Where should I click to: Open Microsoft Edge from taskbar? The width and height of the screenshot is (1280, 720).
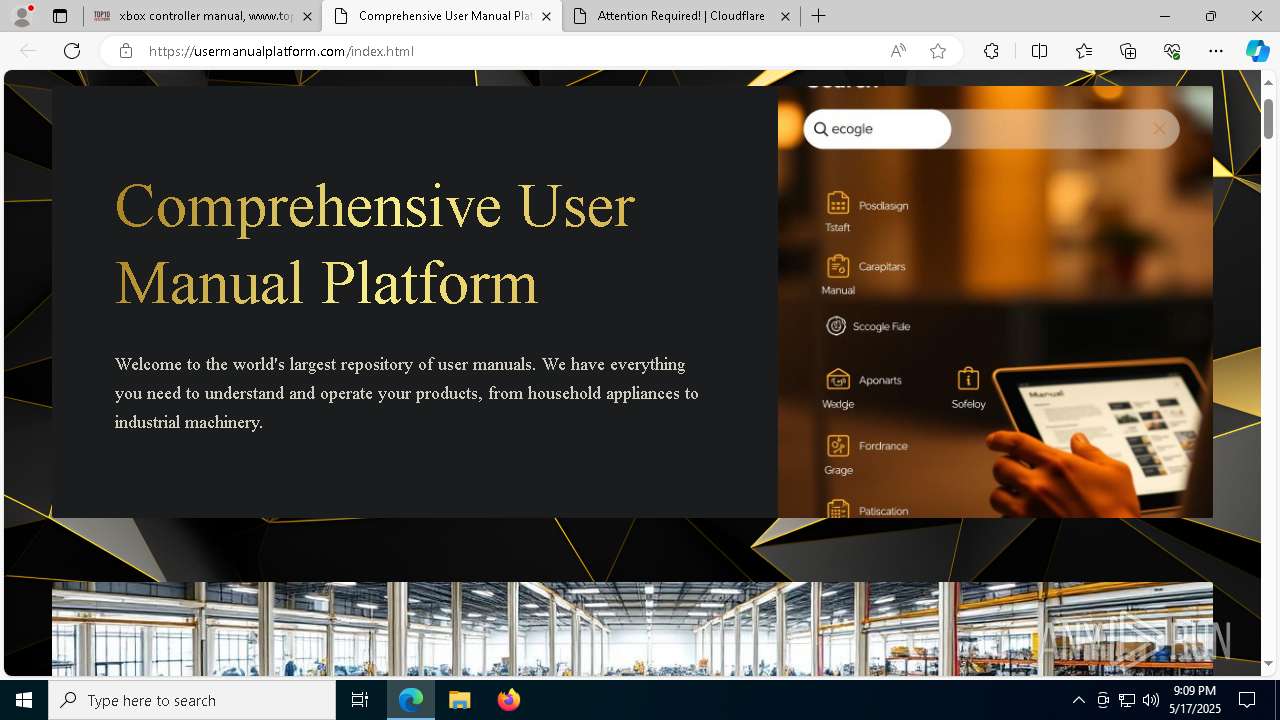[x=411, y=700]
